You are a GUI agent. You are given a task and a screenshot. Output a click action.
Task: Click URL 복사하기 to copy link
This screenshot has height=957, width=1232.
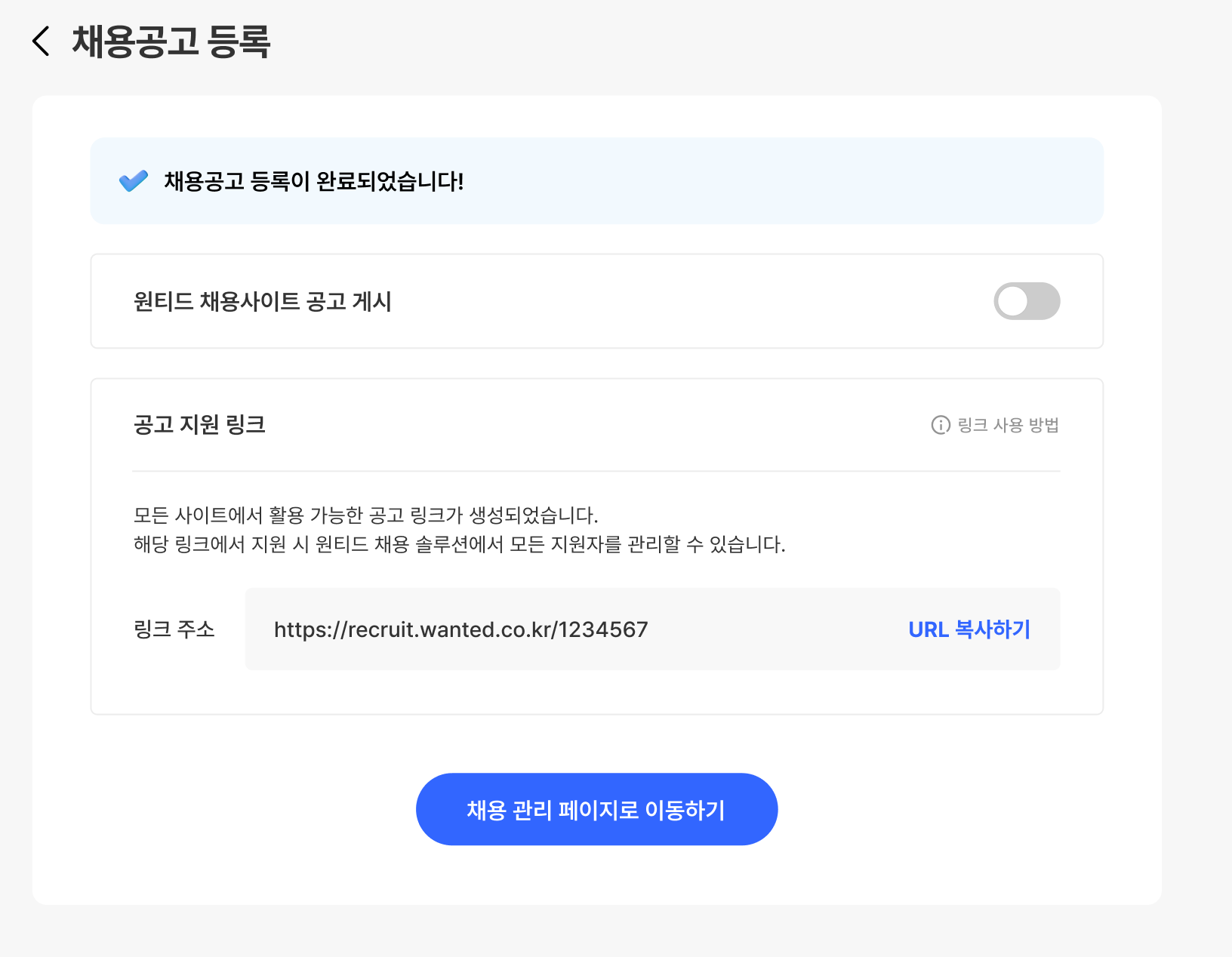click(x=969, y=629)
